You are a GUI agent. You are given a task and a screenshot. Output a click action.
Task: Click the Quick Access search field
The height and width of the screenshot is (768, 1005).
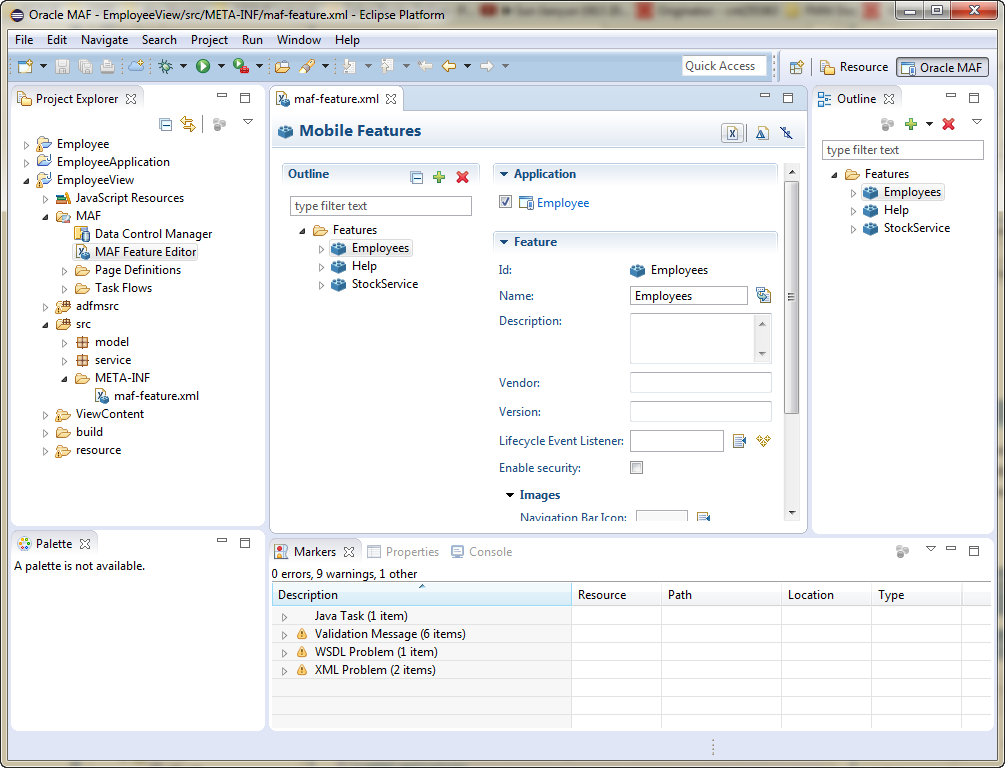[724, 66]
